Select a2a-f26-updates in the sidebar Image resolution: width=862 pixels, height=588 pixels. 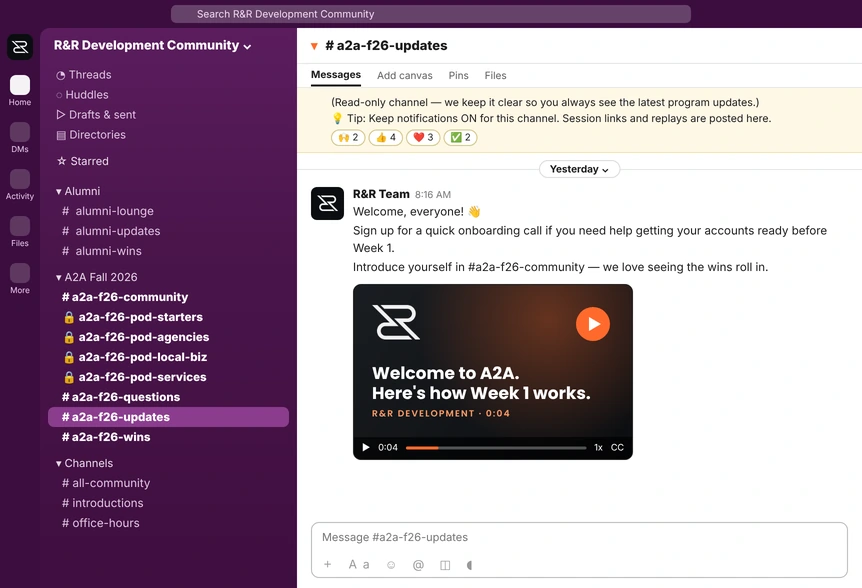(x=168, y=417)
